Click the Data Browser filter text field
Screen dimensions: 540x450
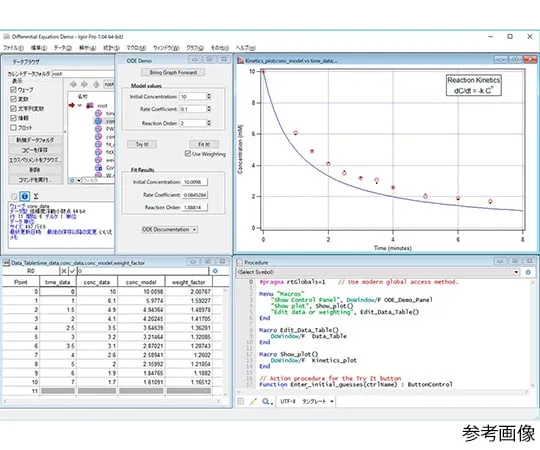(98, 180)
